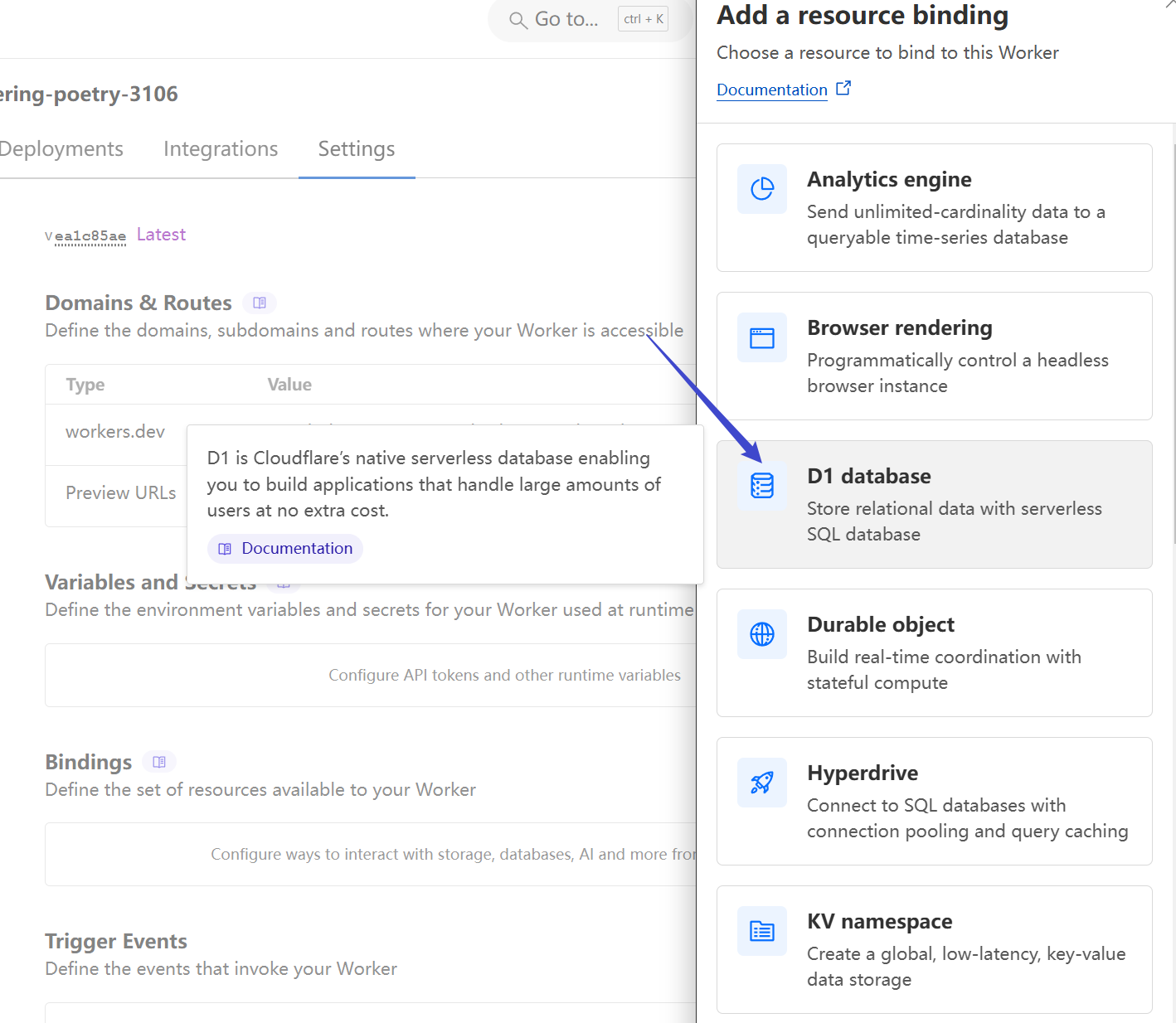Click the ctrl + K shortcut badge
This screenshot has height=1023, width=1176.
643,19
